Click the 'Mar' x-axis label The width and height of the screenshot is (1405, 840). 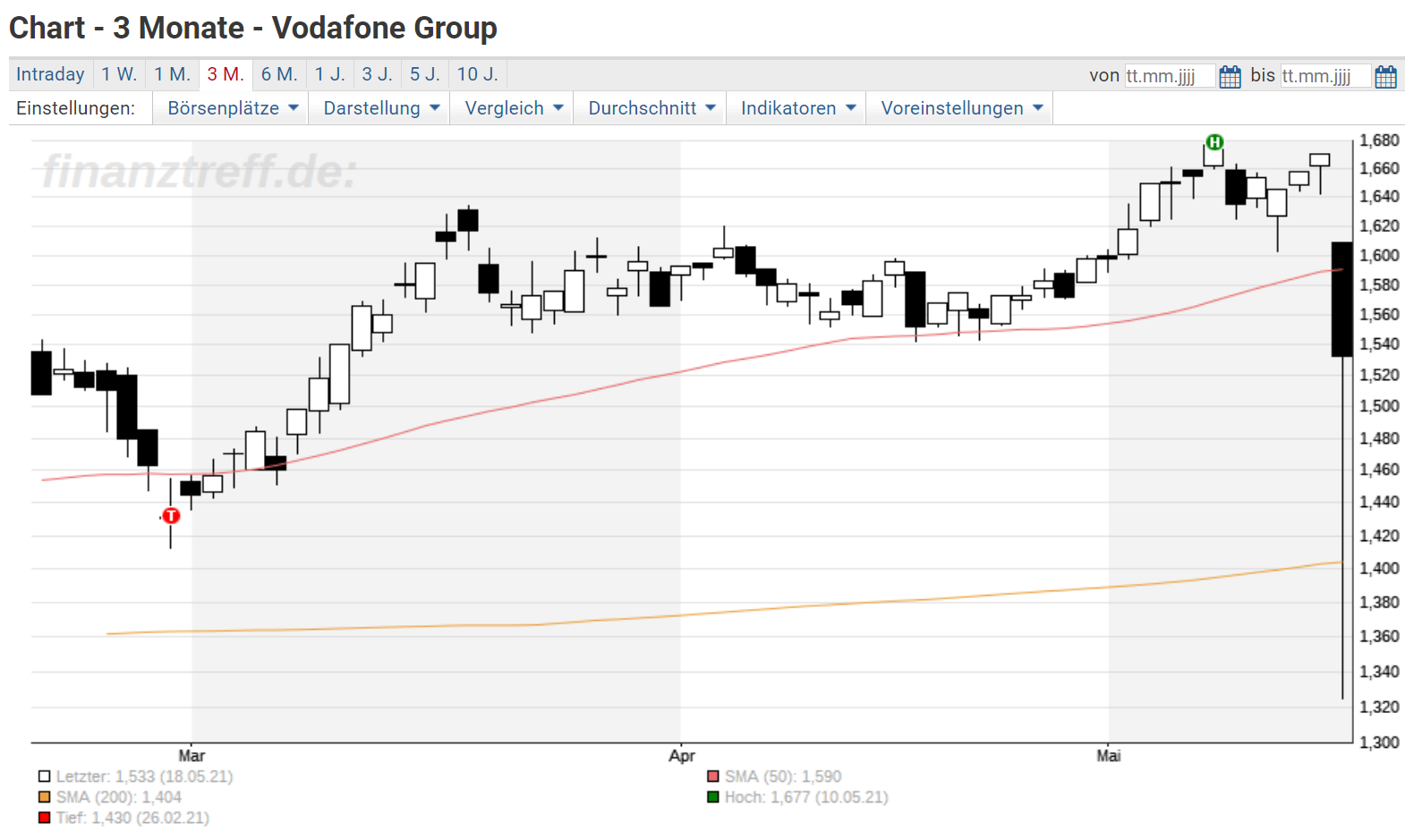[192, 756]
